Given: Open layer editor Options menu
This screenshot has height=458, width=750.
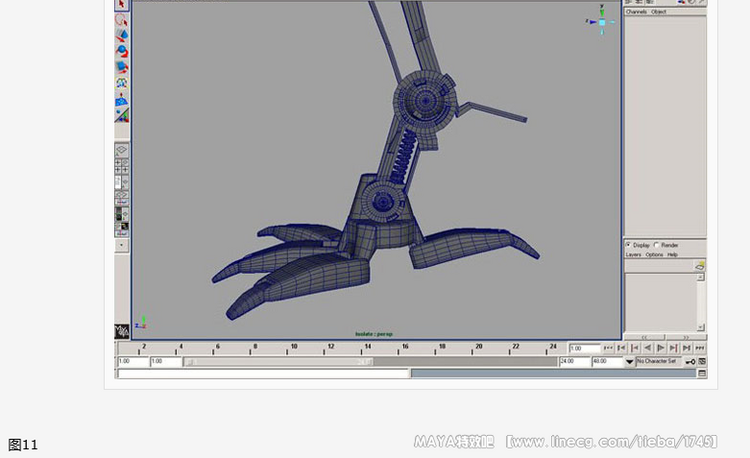Looking at the screenshot, I should [x=654, y=255].
